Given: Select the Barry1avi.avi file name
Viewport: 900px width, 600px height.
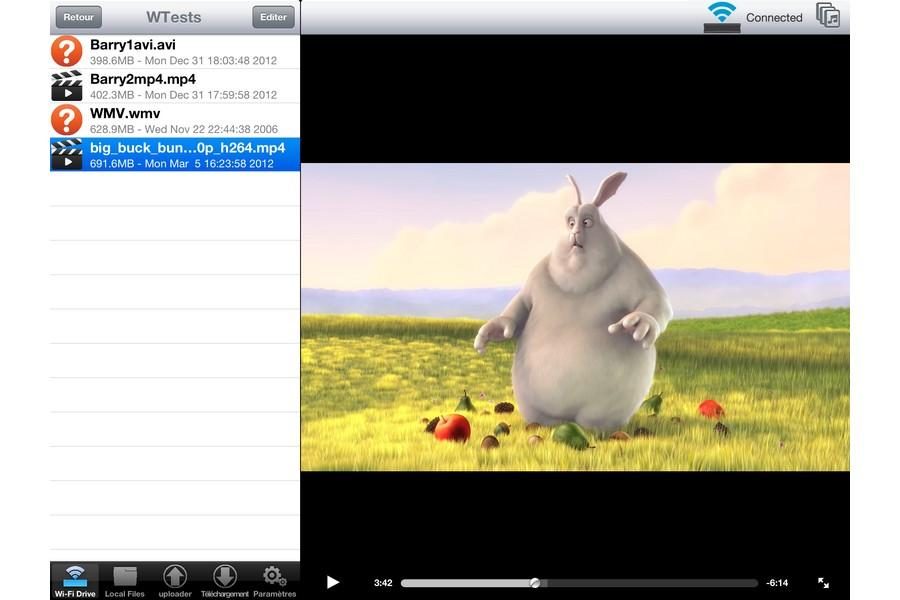Looking at the screenshot, I should (x=133, y=45).
